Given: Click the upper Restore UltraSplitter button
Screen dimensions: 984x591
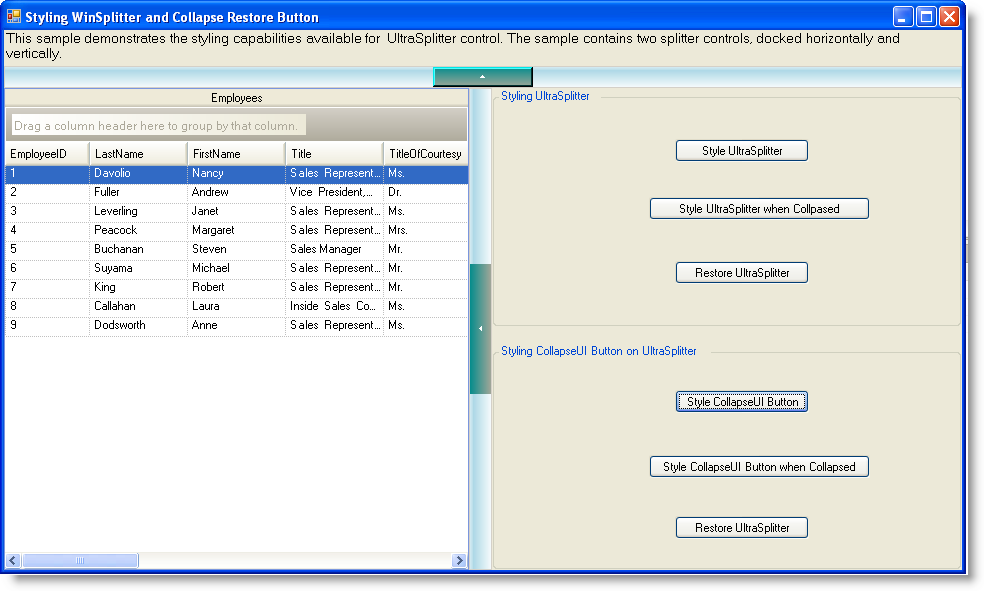Looking at the screenshot, I should (741, 273).
